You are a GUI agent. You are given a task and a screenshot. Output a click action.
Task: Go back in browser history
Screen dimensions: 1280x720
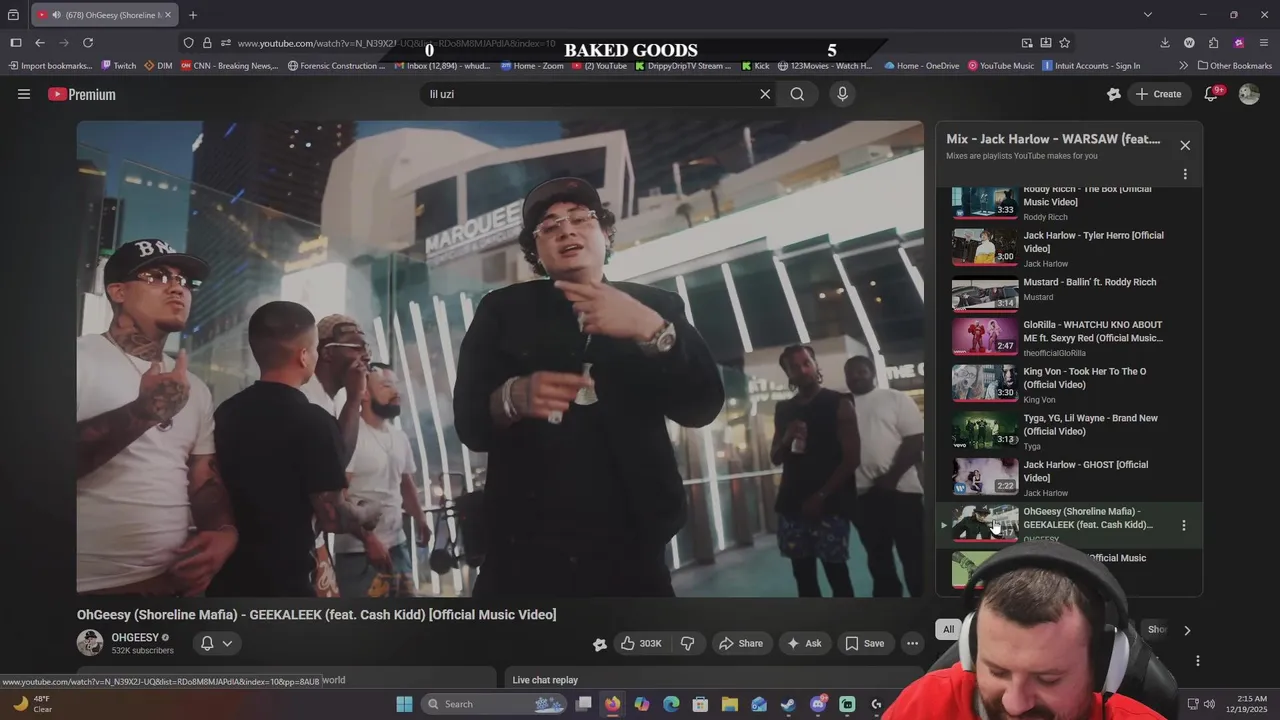(40, 43)
